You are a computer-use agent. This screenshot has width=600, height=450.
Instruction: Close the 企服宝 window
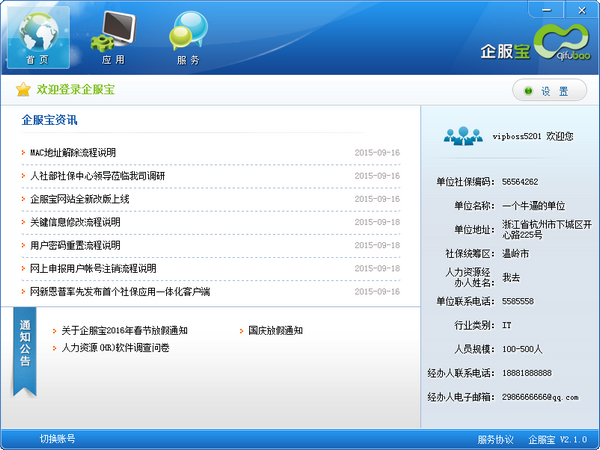point(582,10)
